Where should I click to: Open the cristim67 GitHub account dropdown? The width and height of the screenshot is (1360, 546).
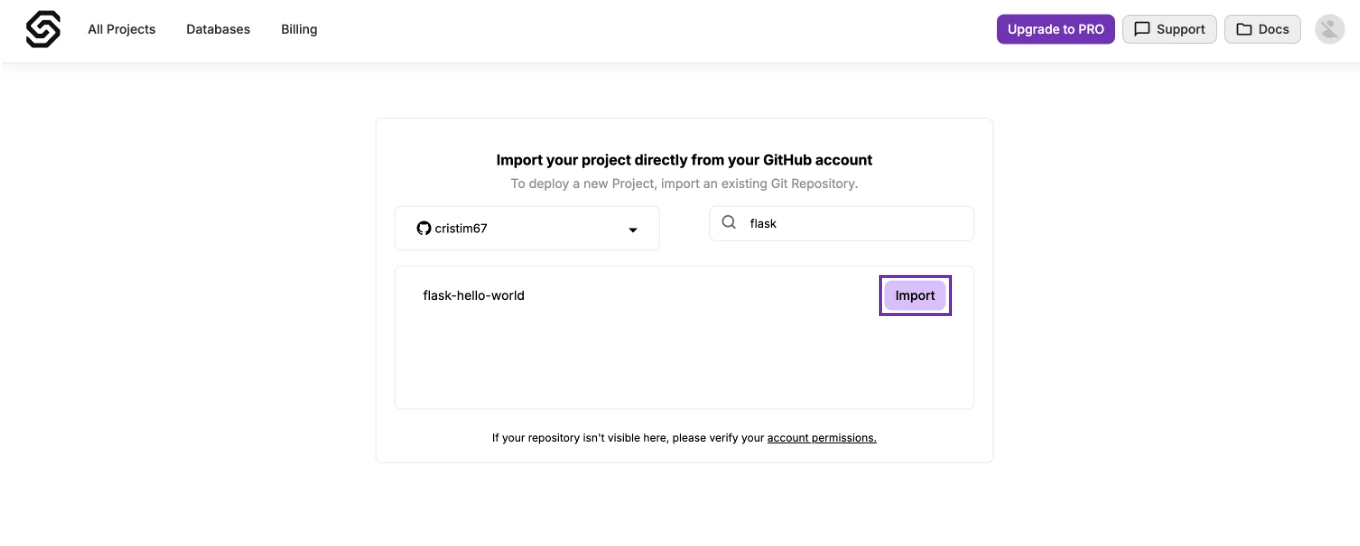(527, 228)
